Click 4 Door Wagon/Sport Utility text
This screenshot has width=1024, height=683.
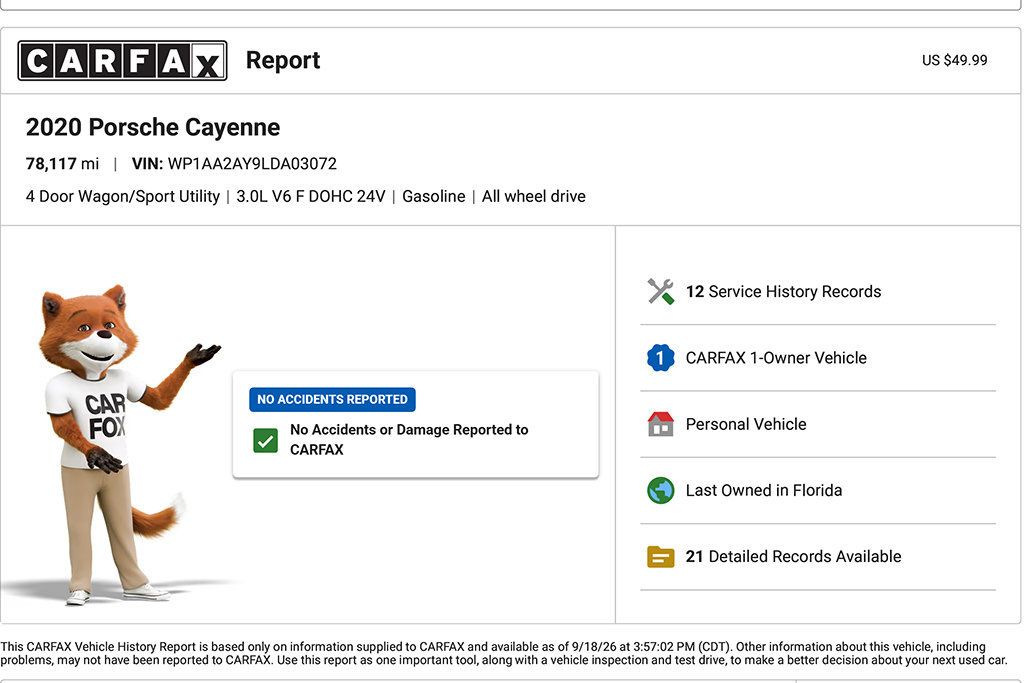(123, 197)
